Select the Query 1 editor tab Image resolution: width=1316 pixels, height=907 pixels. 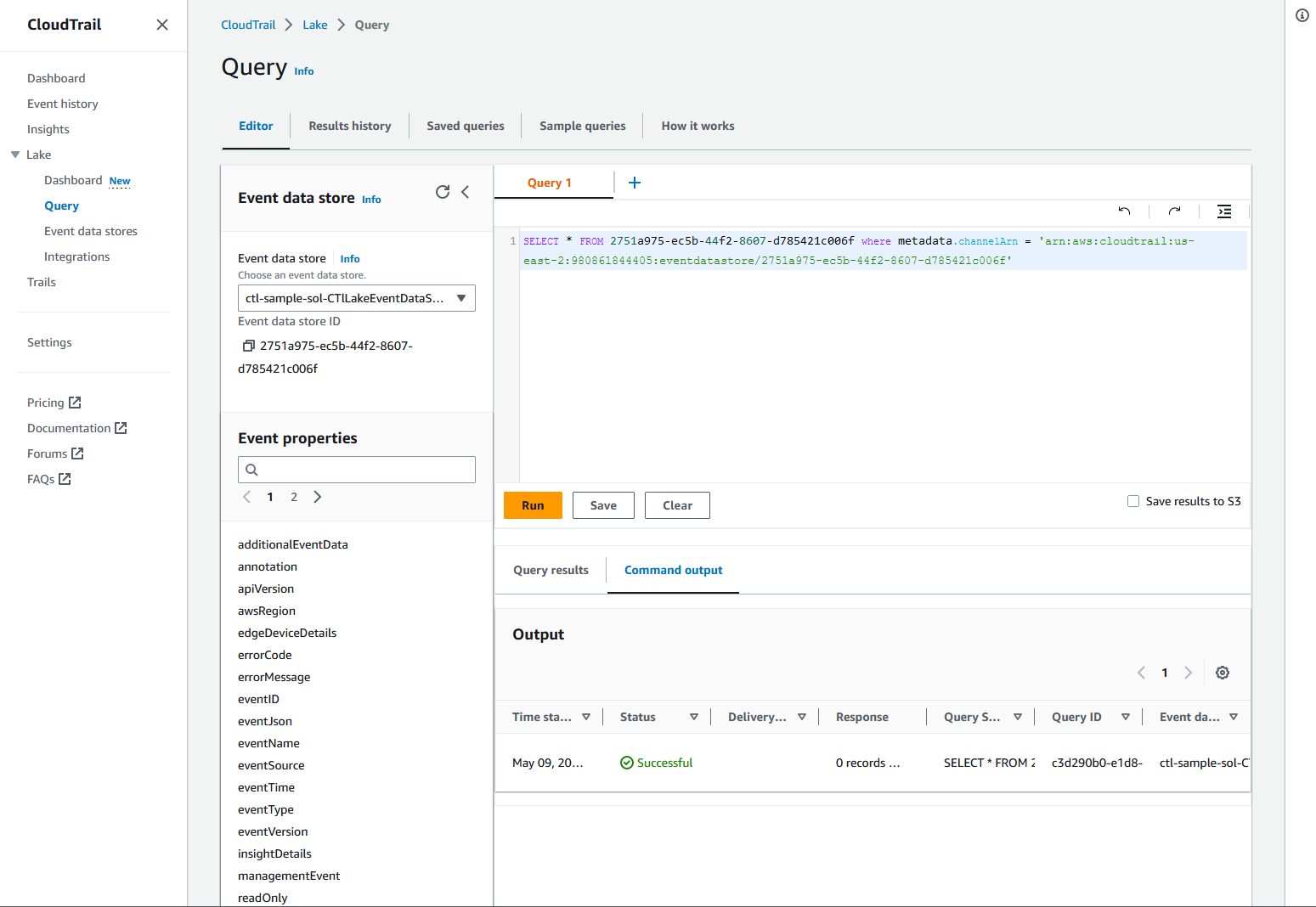coord(550,183)
